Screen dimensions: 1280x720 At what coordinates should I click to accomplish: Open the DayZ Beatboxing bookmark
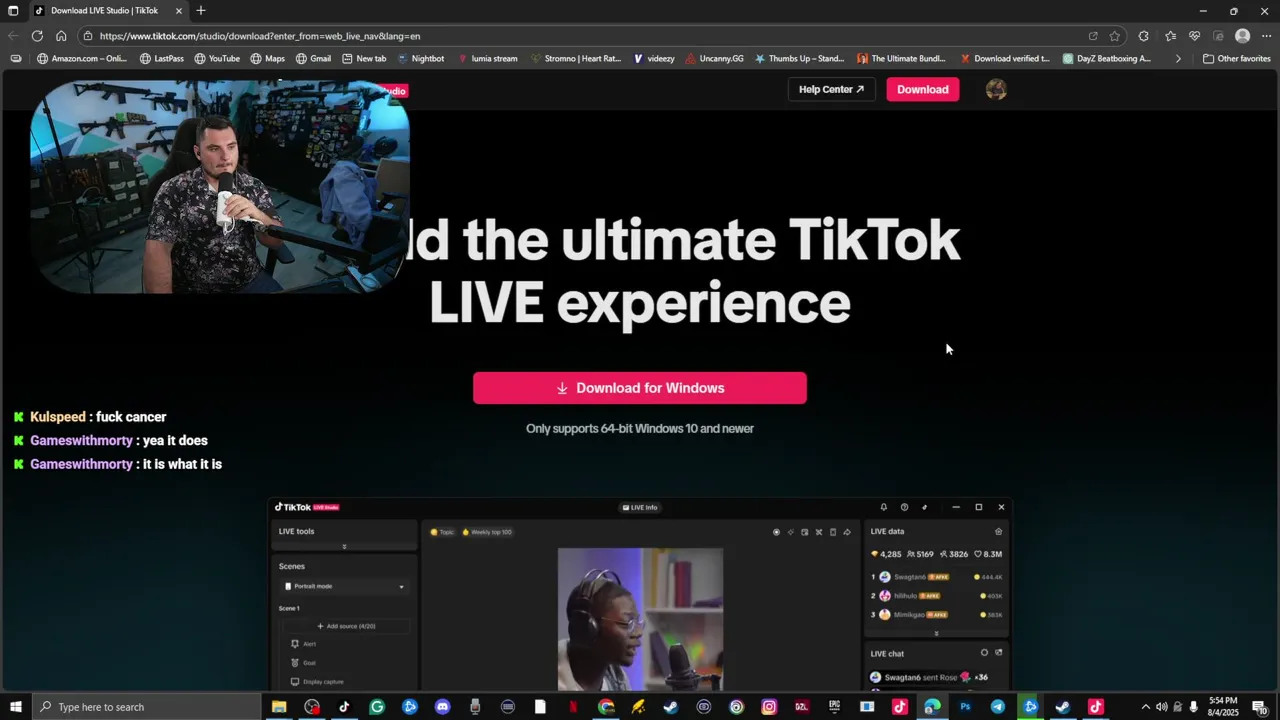coord(1107,59)
